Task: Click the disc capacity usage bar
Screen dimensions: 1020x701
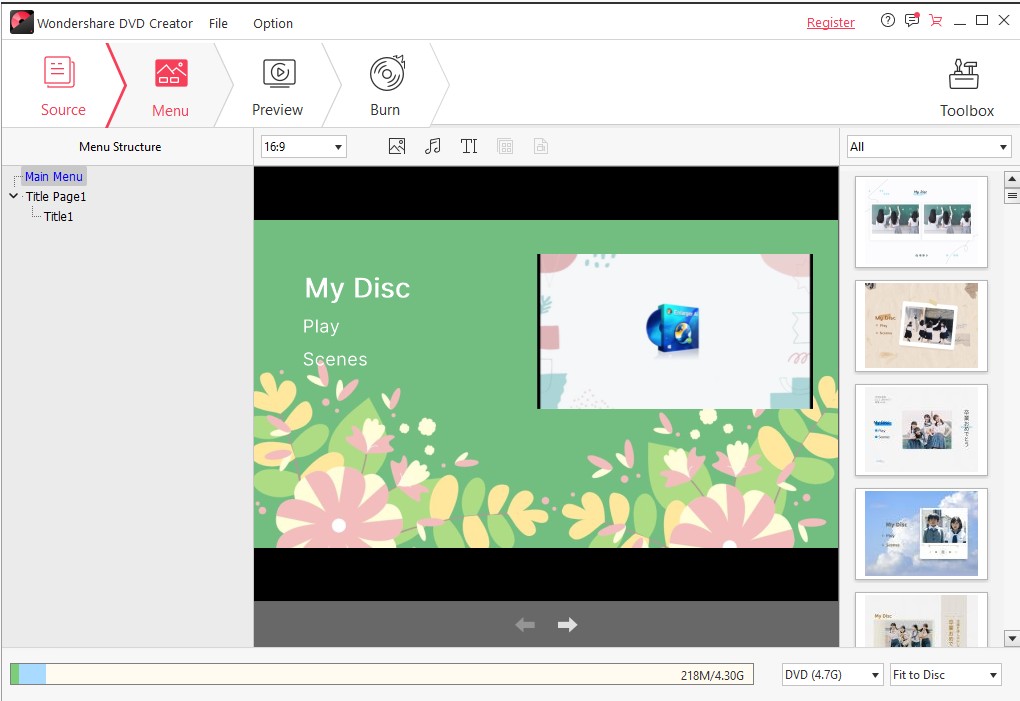Action: [380, 674]
